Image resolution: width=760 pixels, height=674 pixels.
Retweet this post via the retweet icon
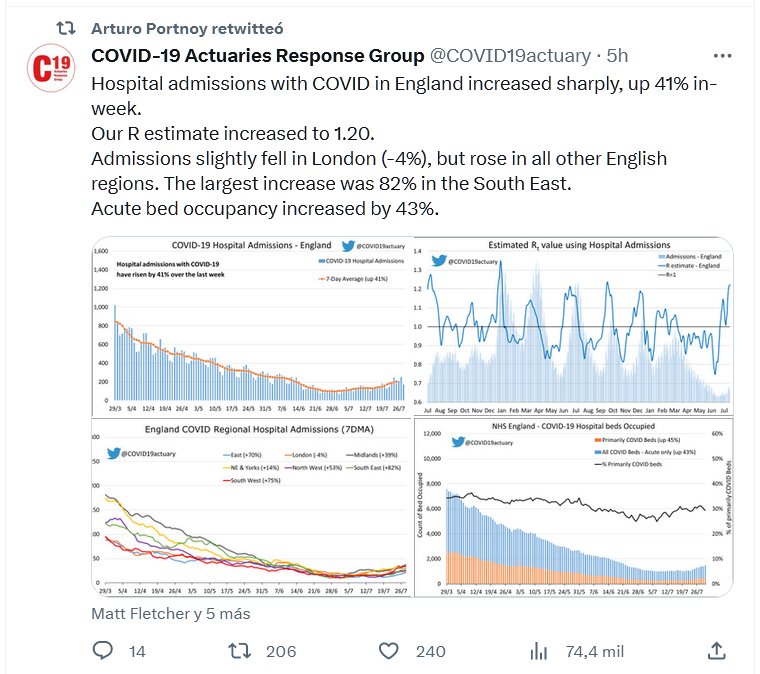click(x=240, y=651)
